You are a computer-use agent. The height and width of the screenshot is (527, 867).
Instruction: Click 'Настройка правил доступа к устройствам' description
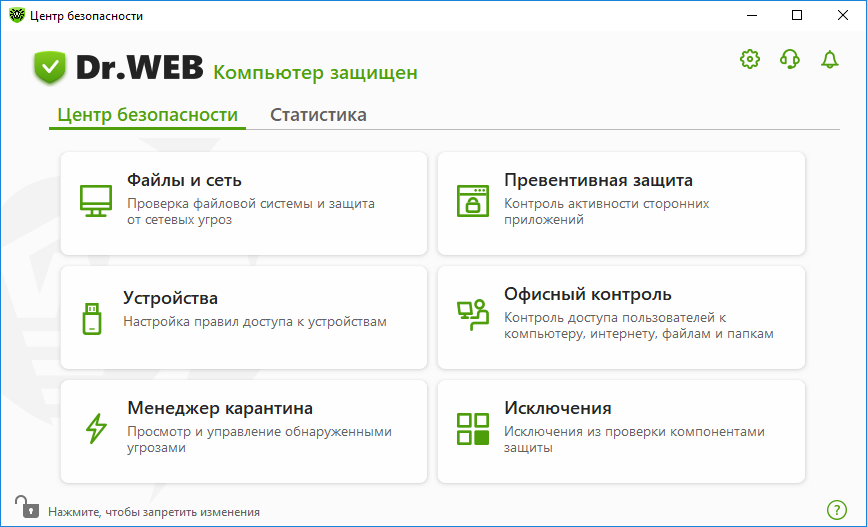pyautogui.click(x=255, y=322)
